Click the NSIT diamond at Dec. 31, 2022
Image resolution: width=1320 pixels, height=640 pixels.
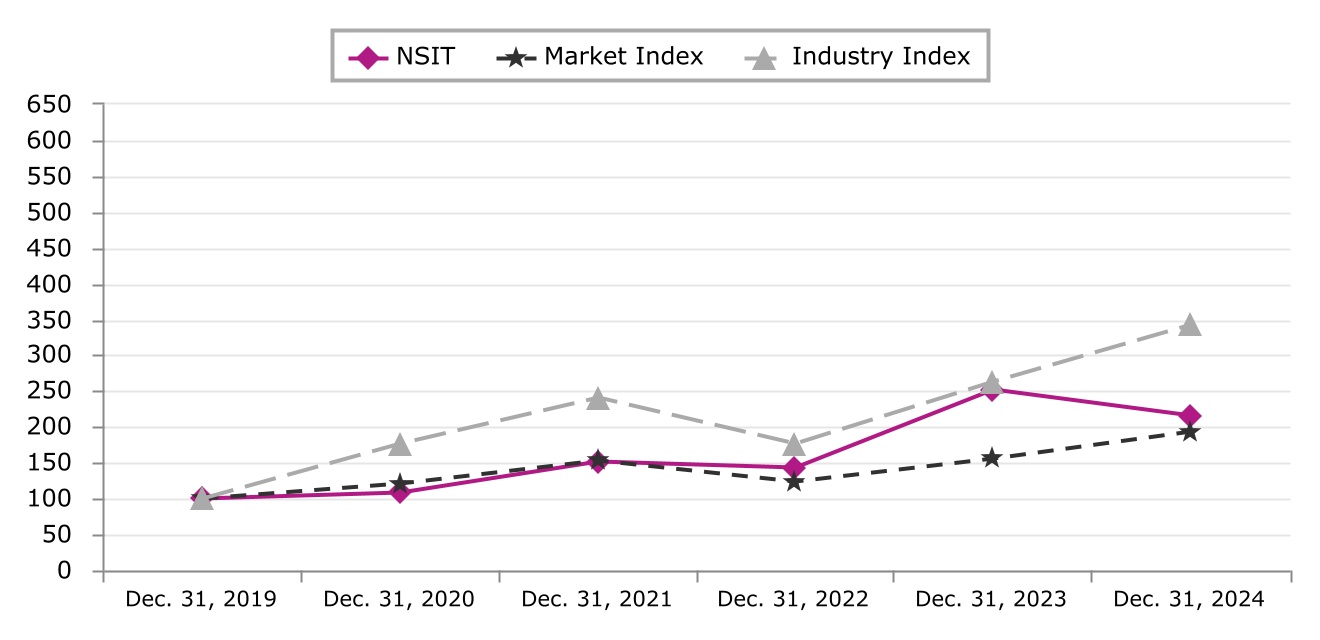point(794,467)
